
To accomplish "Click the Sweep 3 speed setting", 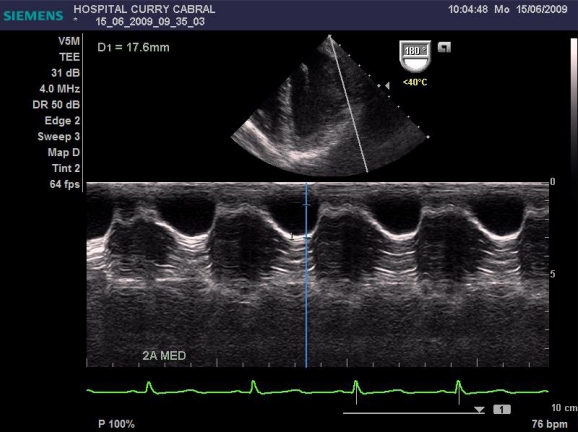I will [x=59, y=136].
